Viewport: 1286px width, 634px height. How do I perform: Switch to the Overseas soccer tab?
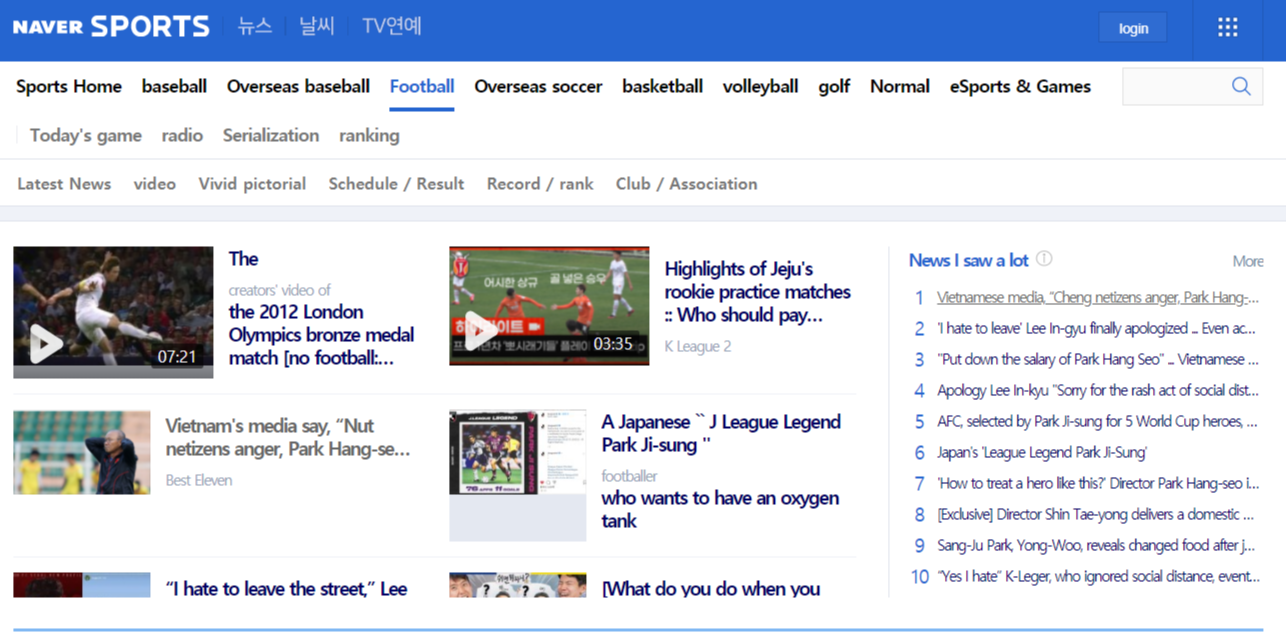click(x=538, y=87)
